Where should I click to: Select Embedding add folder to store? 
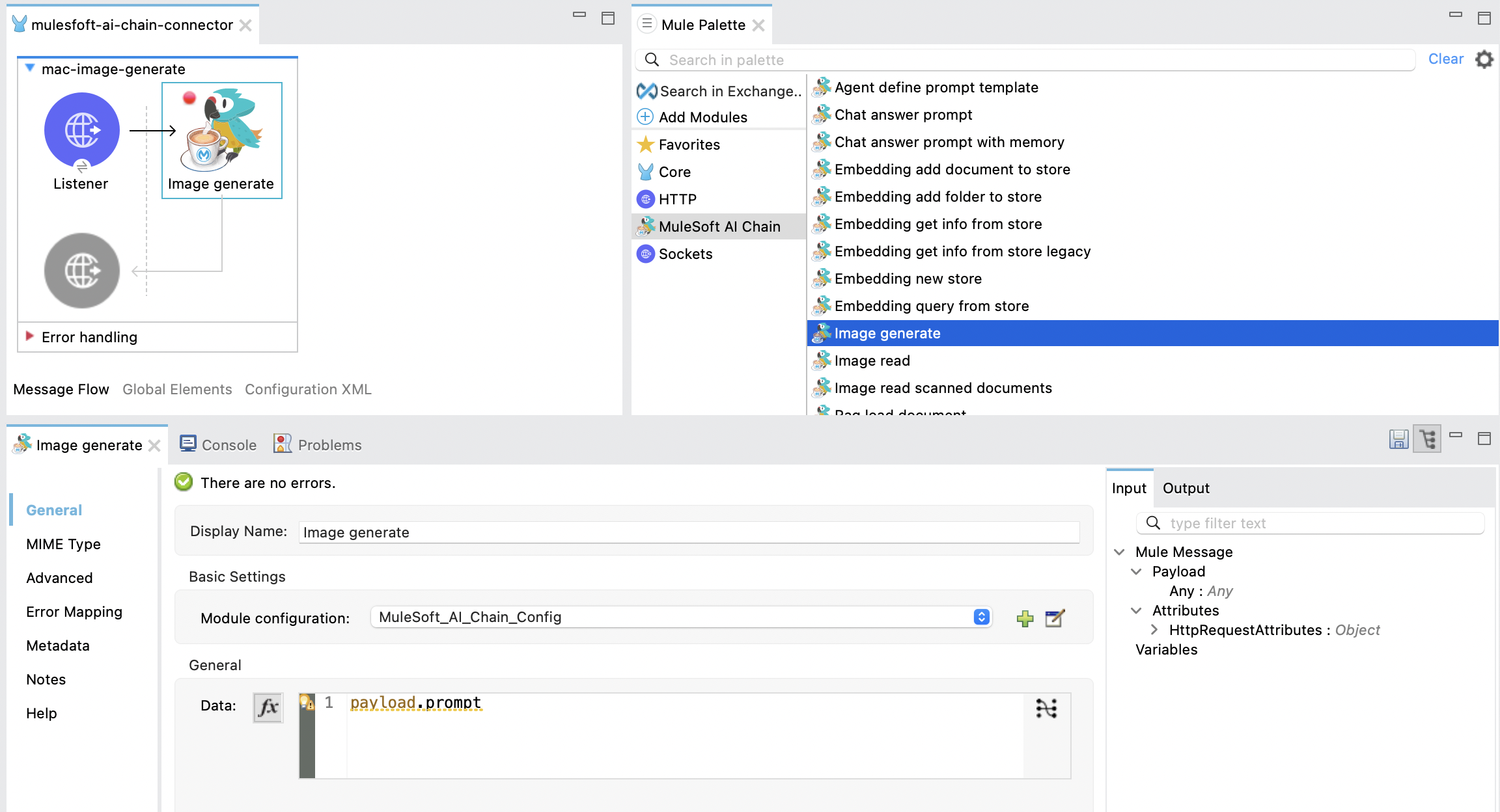pyautogui.click(x=926, y=196)
